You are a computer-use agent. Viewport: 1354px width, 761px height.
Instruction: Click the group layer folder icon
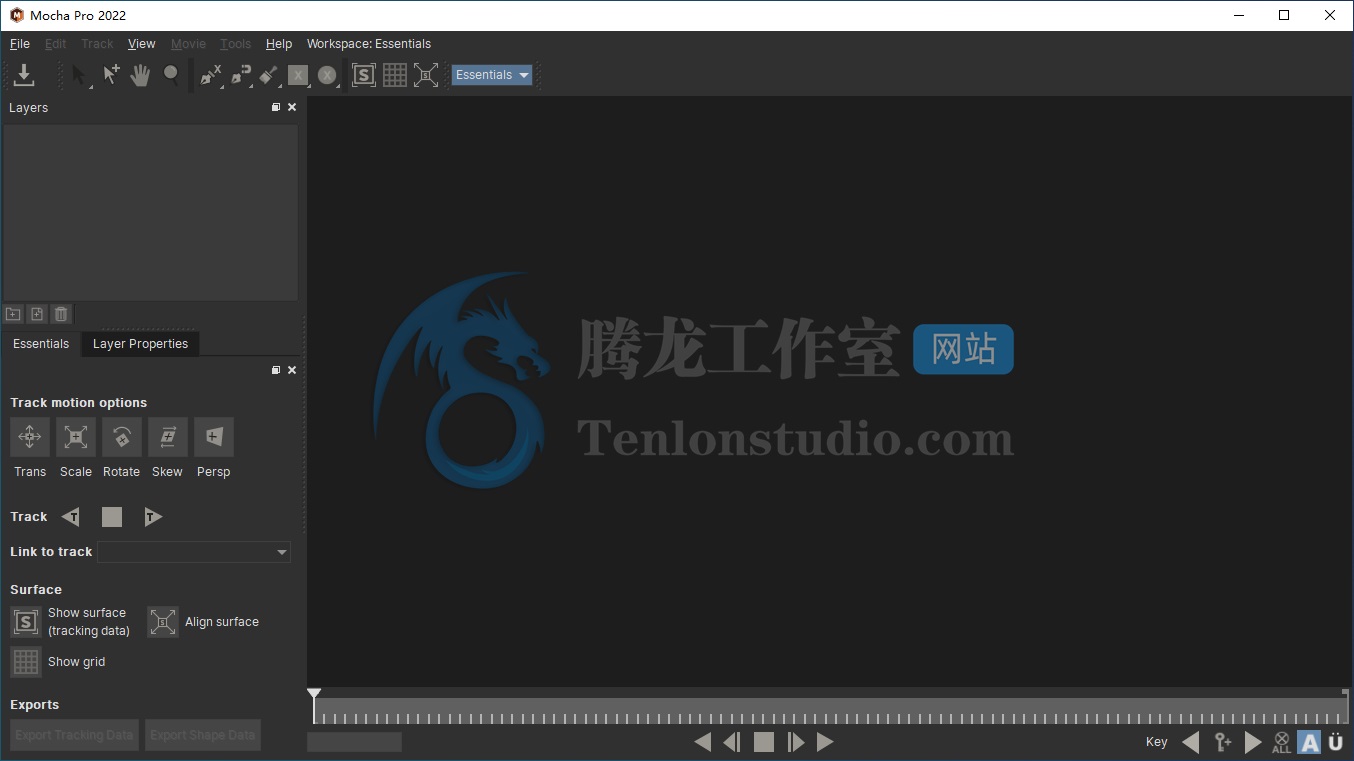click(13, 314)
